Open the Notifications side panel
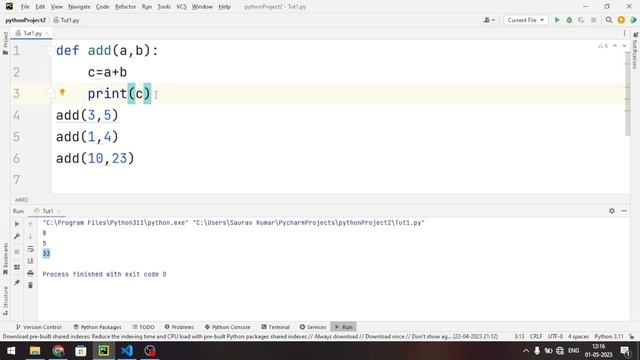640x360 pixels. click(635, 51)
